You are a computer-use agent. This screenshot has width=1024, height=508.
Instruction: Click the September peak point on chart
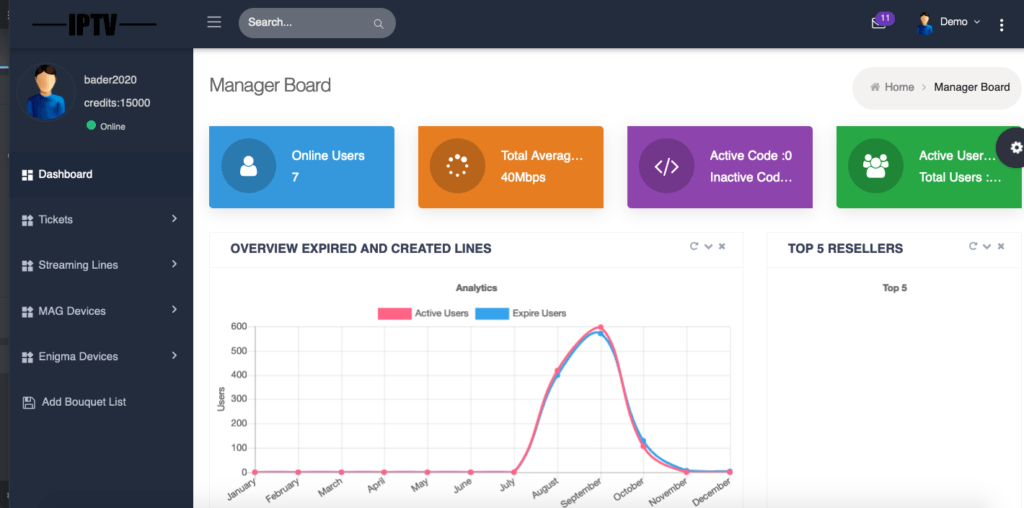[600, 328]
